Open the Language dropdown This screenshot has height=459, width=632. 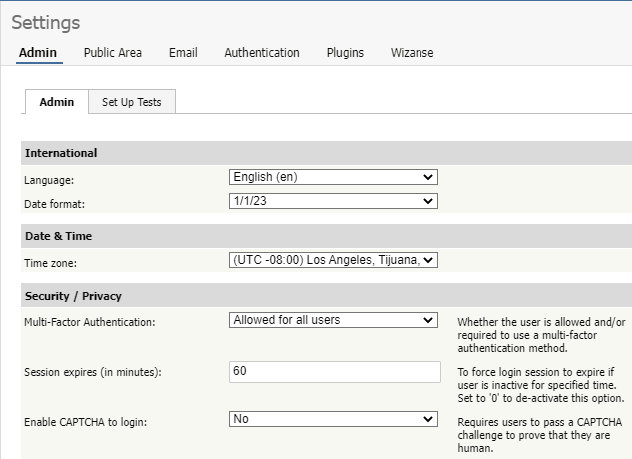coord(333,177)
